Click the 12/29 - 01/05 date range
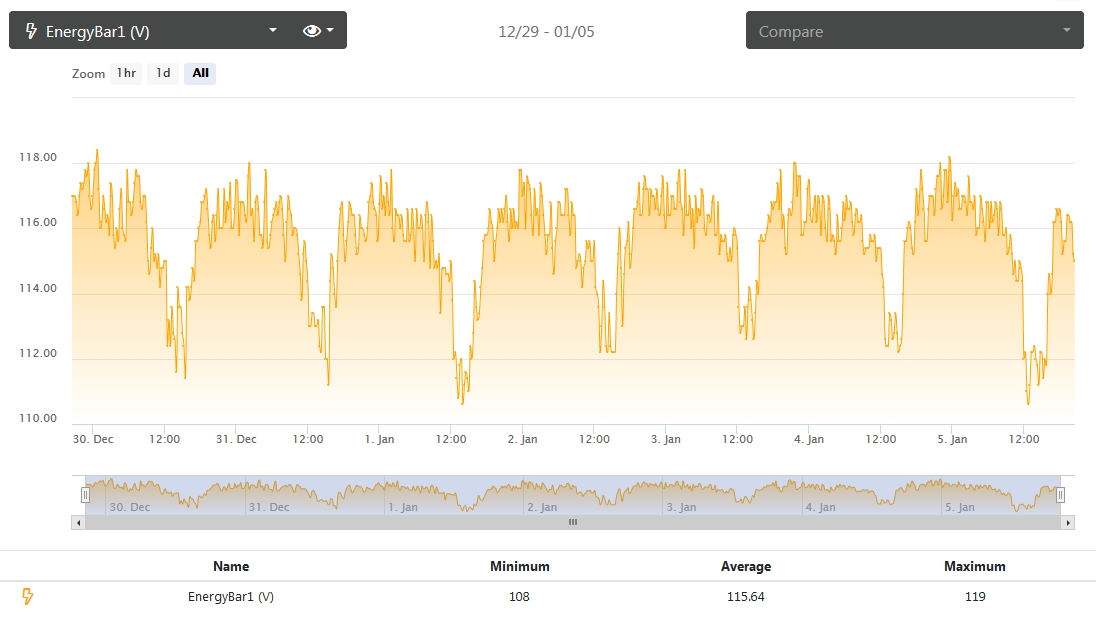The image size is (1096, 623). tap(546, 31)
